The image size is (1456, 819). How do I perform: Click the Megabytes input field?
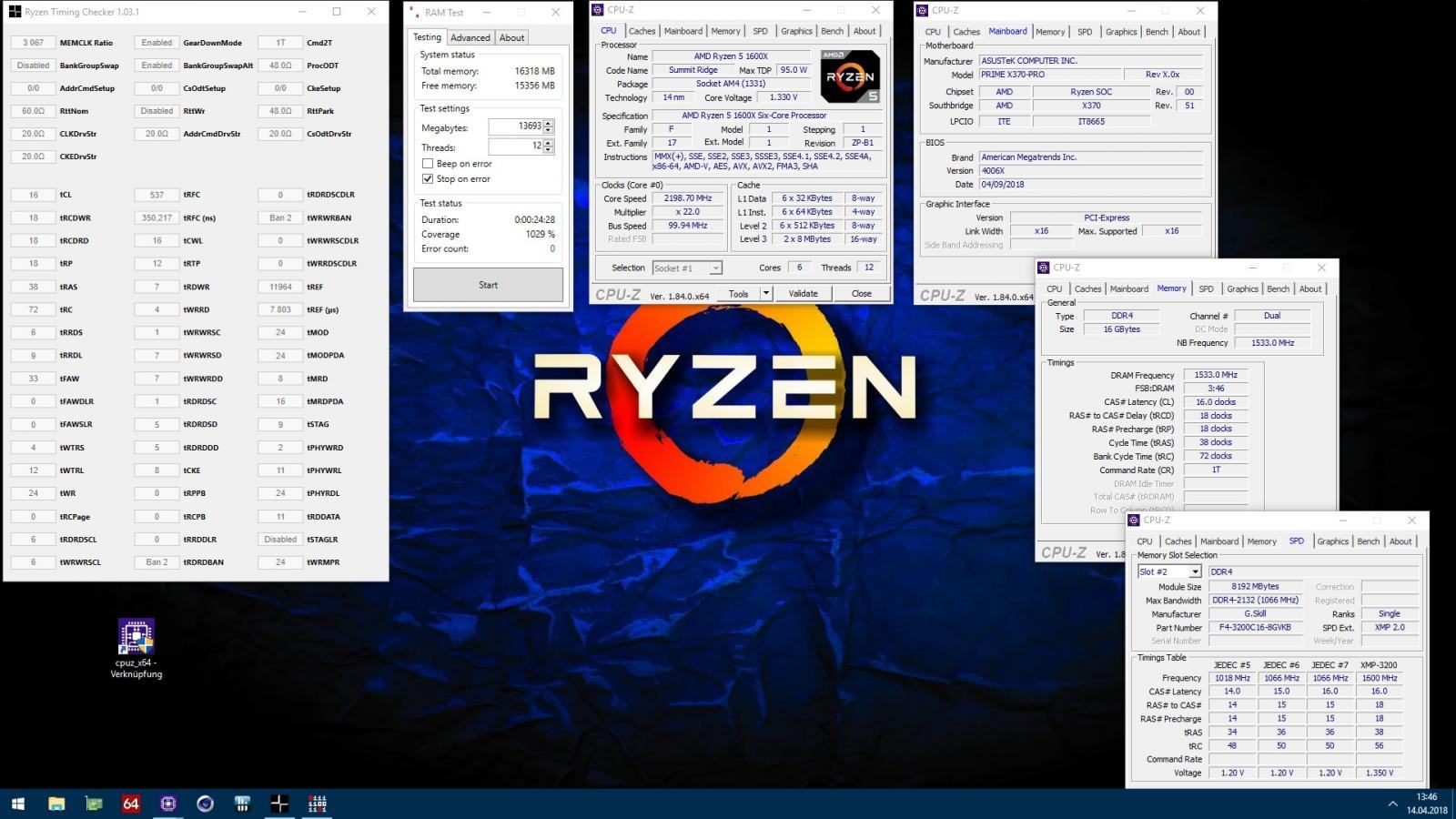[515, 126]
